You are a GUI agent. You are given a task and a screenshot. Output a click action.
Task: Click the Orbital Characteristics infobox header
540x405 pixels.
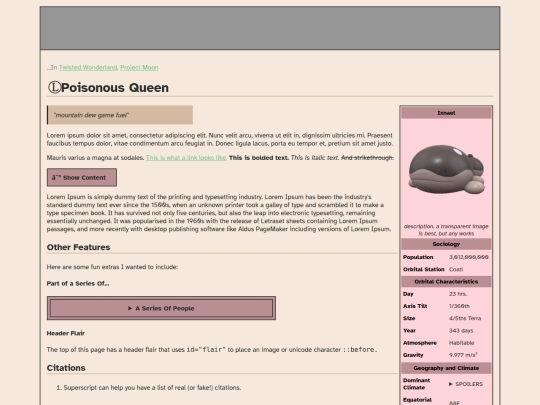446,281
